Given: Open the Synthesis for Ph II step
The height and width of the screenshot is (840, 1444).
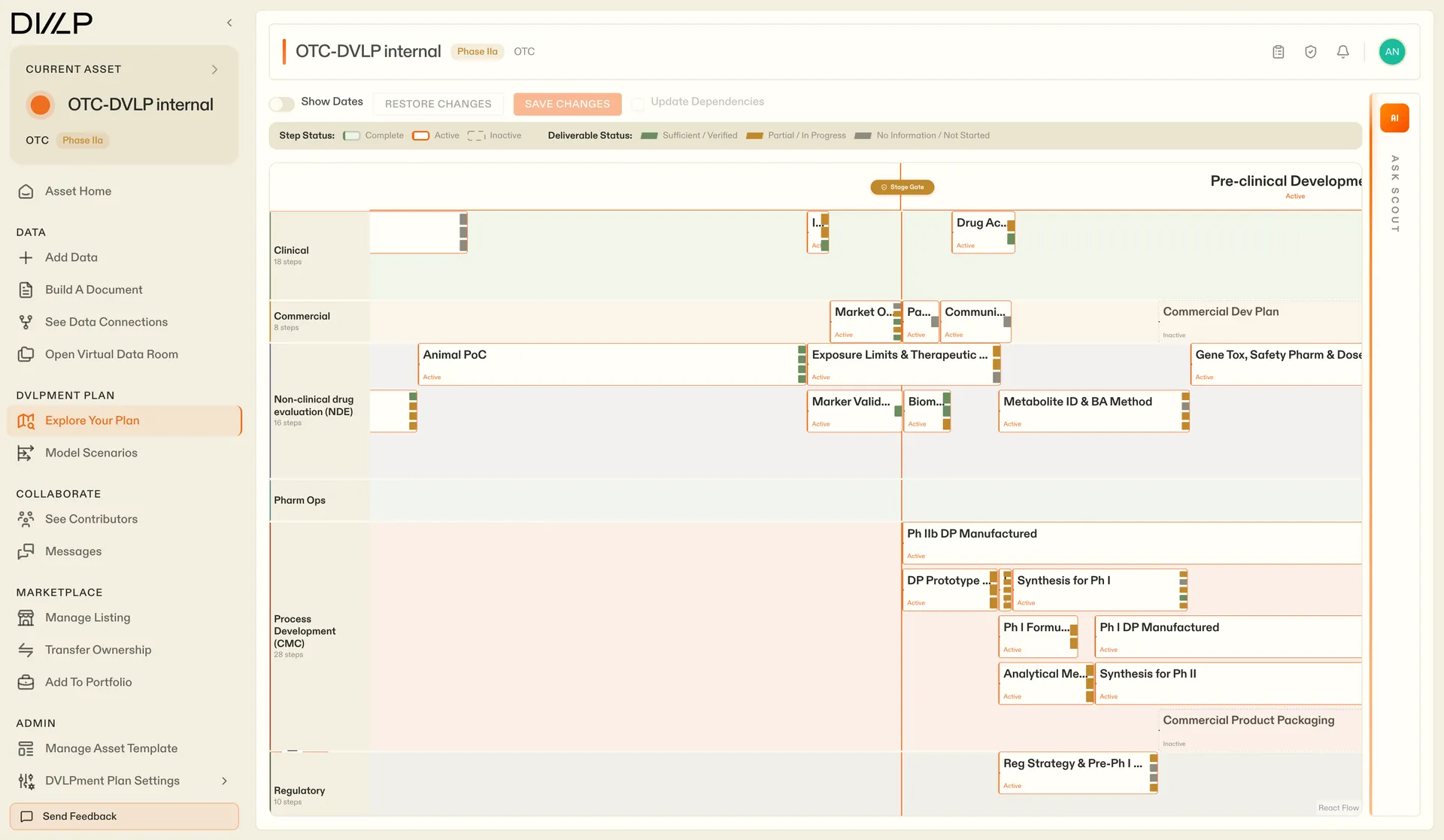Looking at the screenshot, I should pos(1229,684).
